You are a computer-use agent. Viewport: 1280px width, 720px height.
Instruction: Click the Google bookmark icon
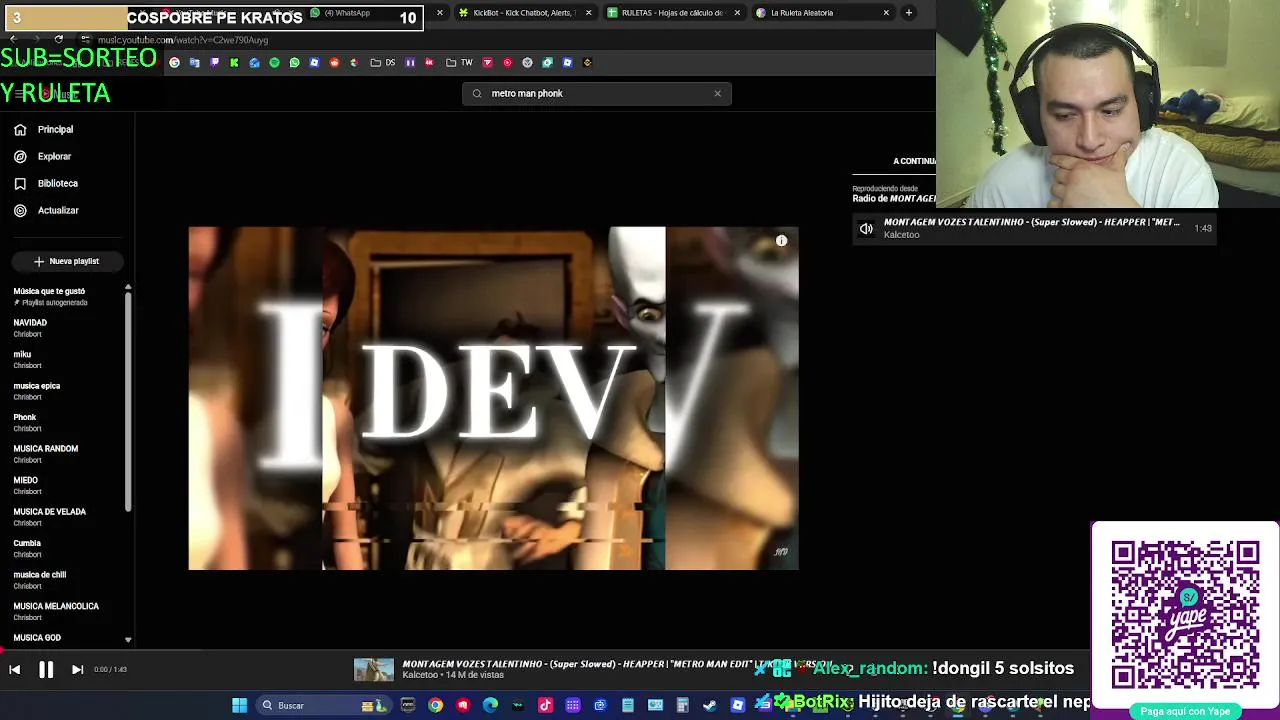click(x=174, y=62)
